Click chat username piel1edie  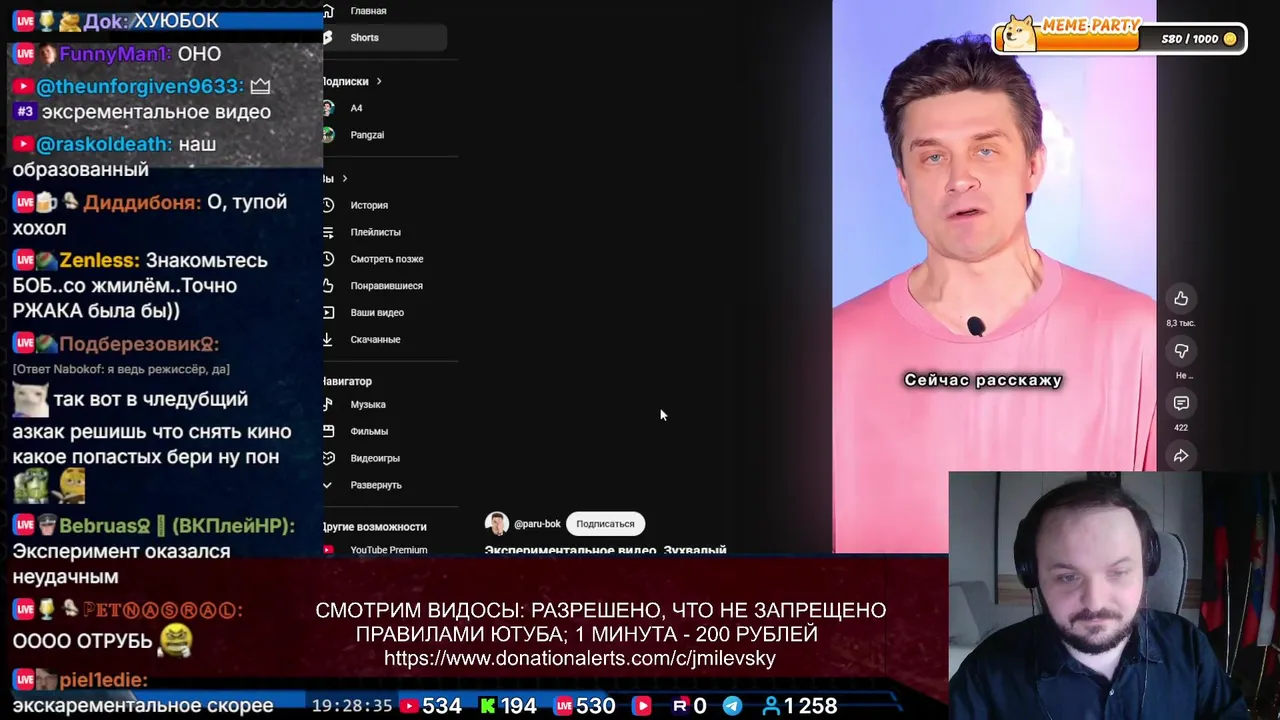103,680
